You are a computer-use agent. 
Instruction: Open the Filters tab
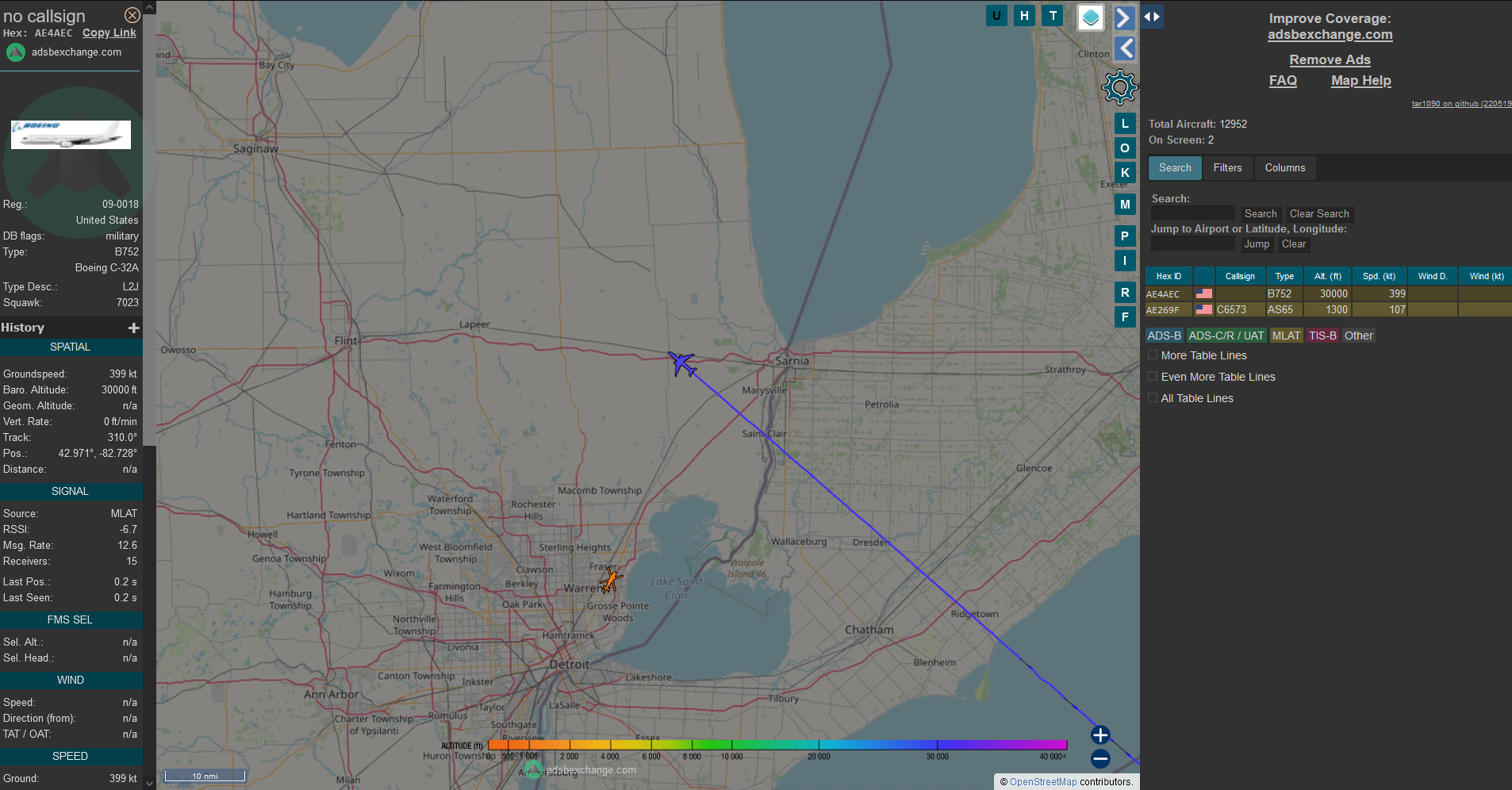click(x=1227, y=168)
